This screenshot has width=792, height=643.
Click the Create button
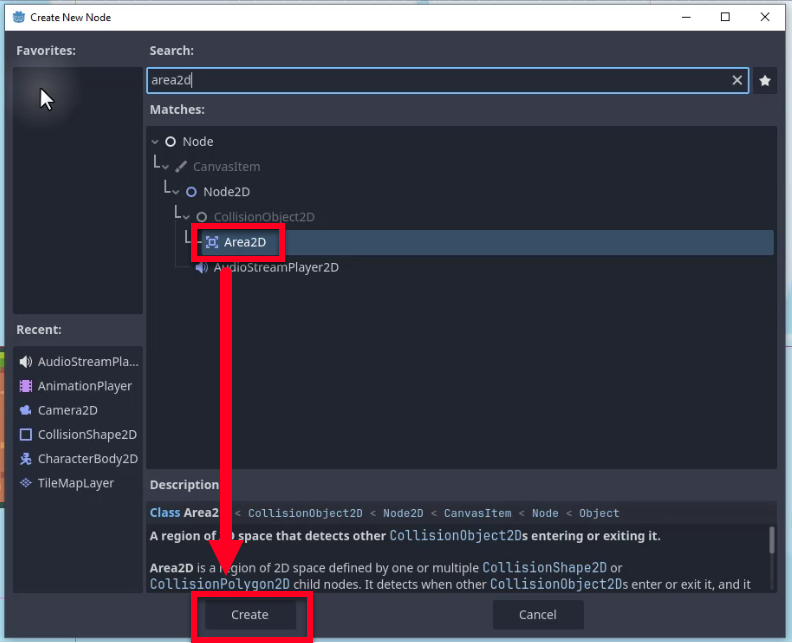pos(250,615)
